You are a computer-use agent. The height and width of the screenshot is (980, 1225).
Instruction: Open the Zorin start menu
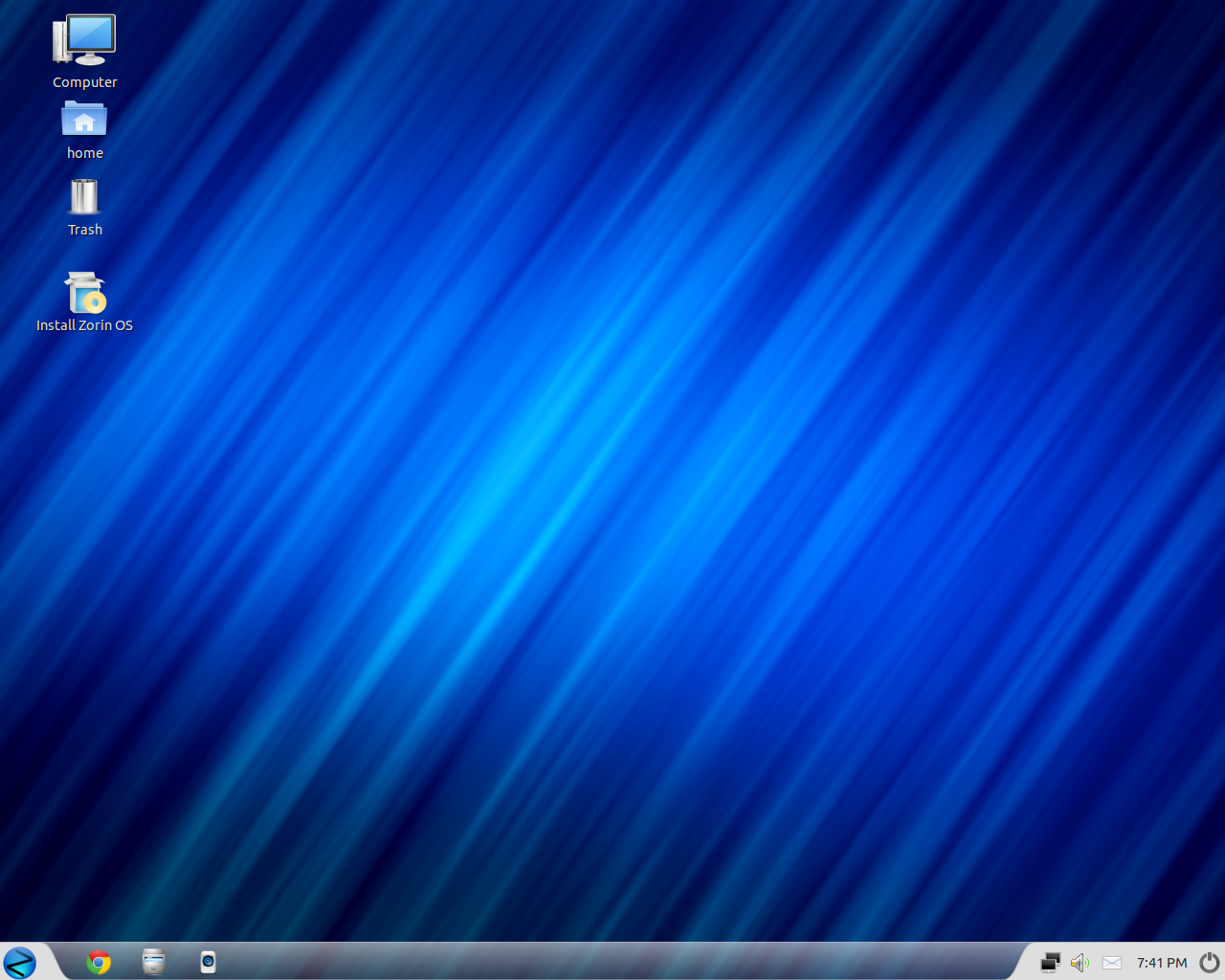click(19, 962)
